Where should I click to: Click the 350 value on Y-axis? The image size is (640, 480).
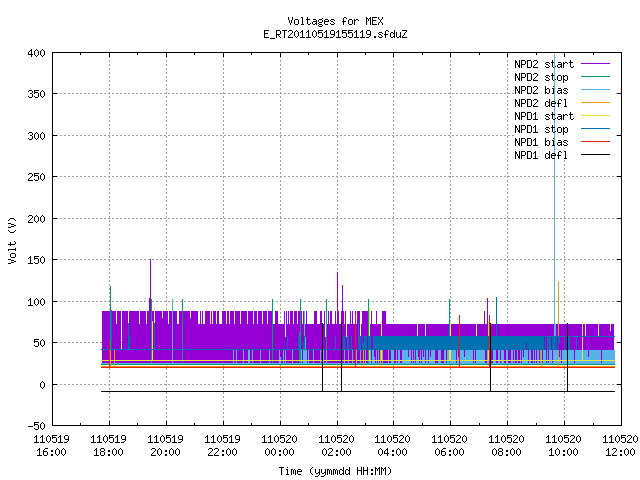(36, 94)
